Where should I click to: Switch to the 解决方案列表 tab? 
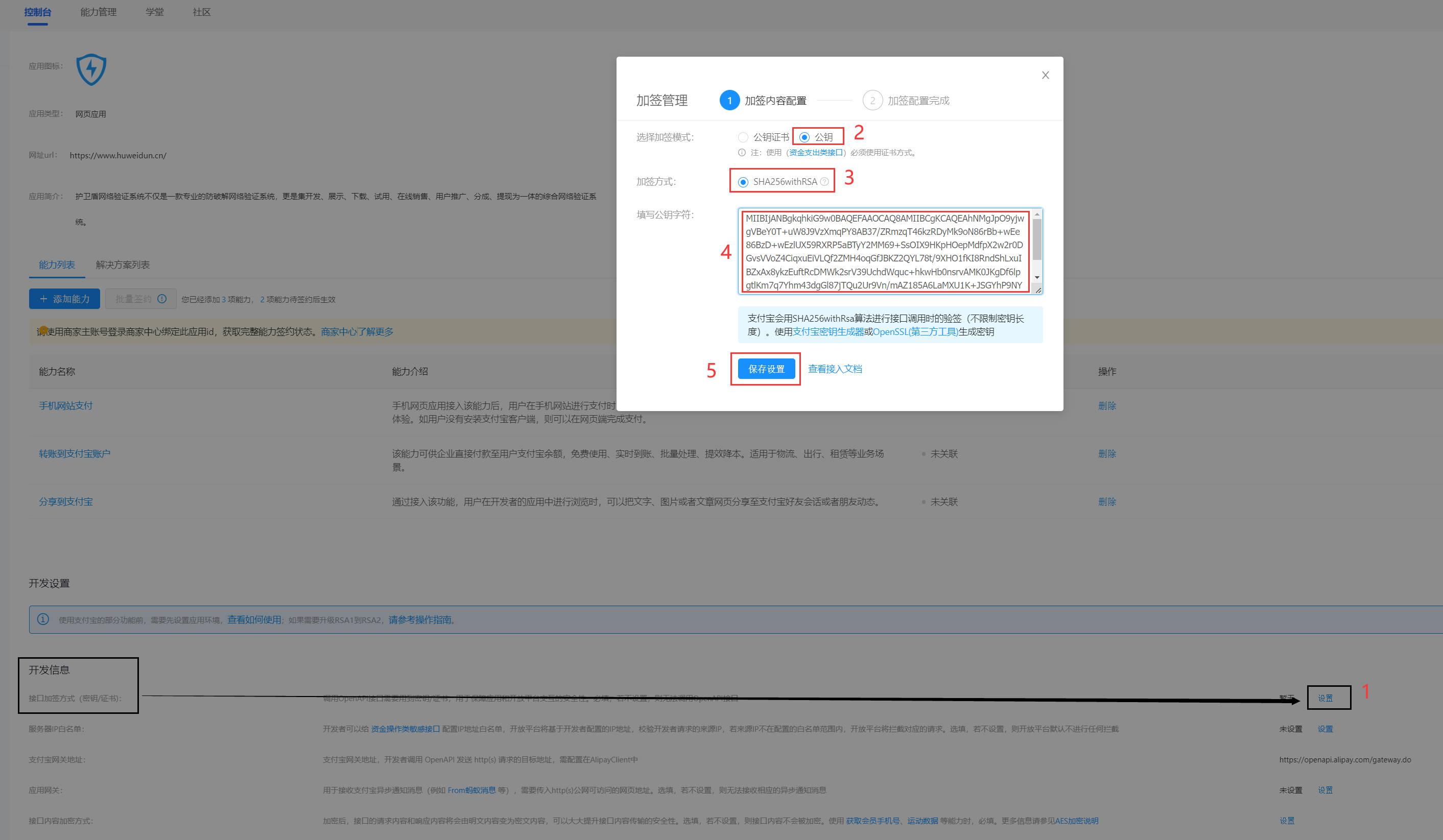click(x=123, y=265)
